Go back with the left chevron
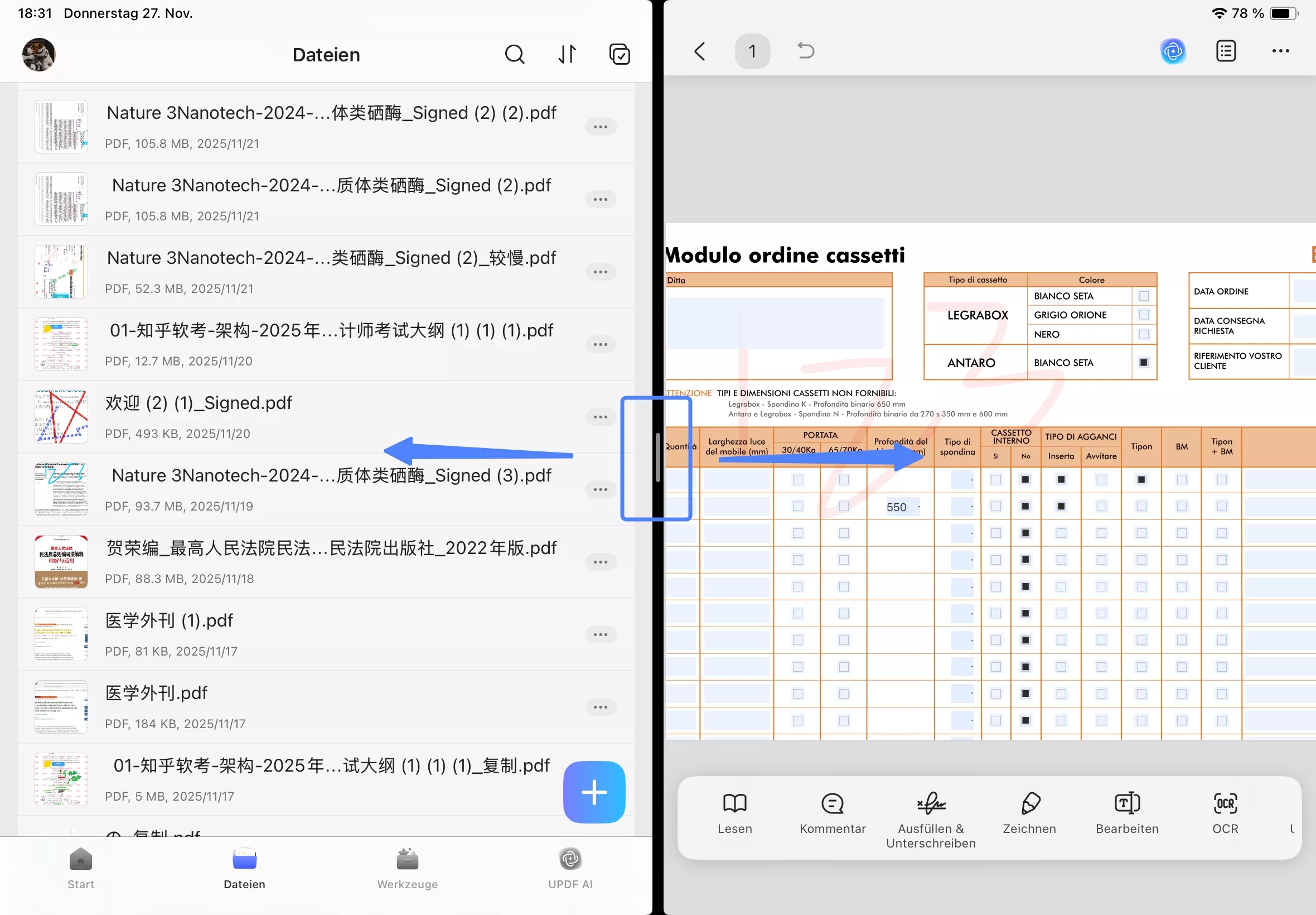 point(699,51)
